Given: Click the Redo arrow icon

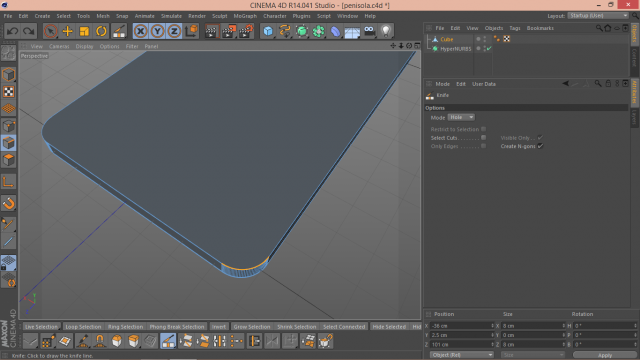Looking at the screenshot, I should (29, 31).
